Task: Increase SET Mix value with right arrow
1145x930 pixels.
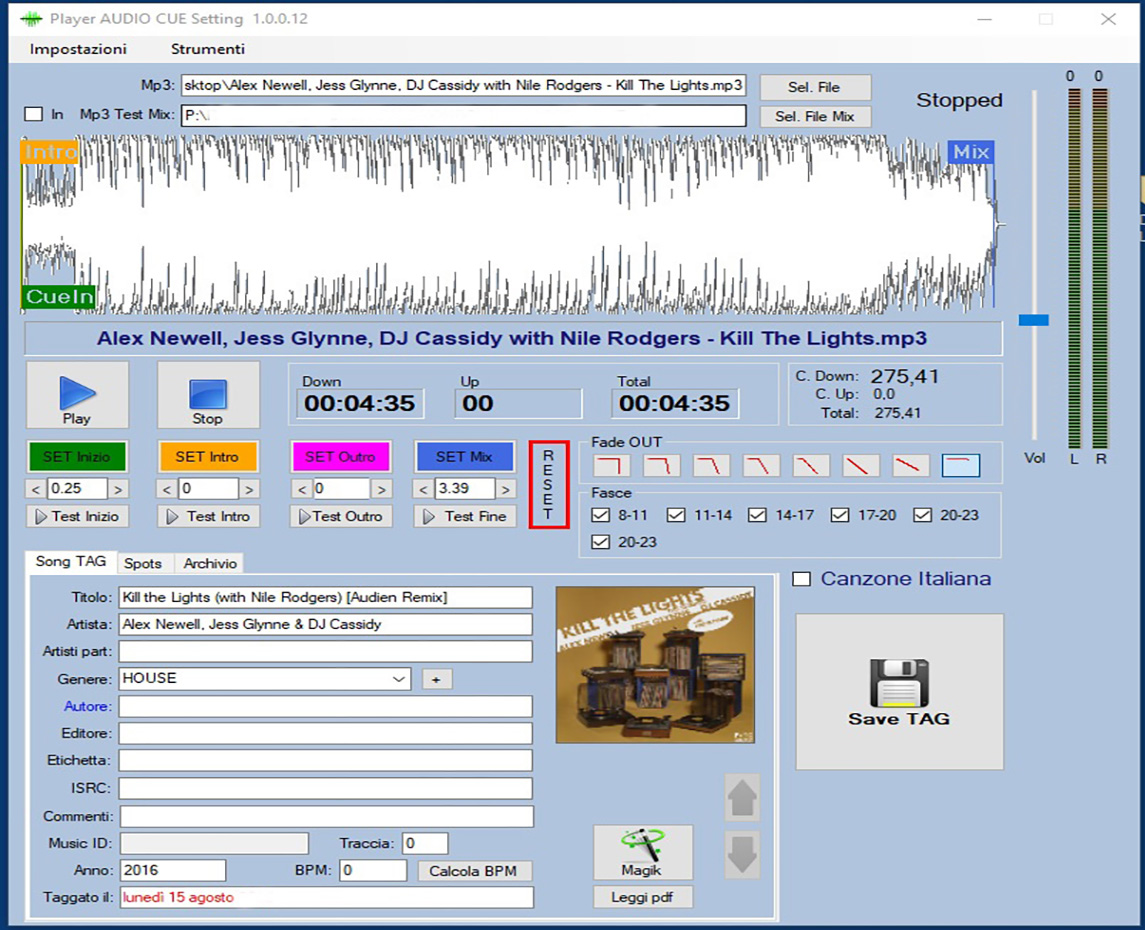Action: click(x=505, y=489)
